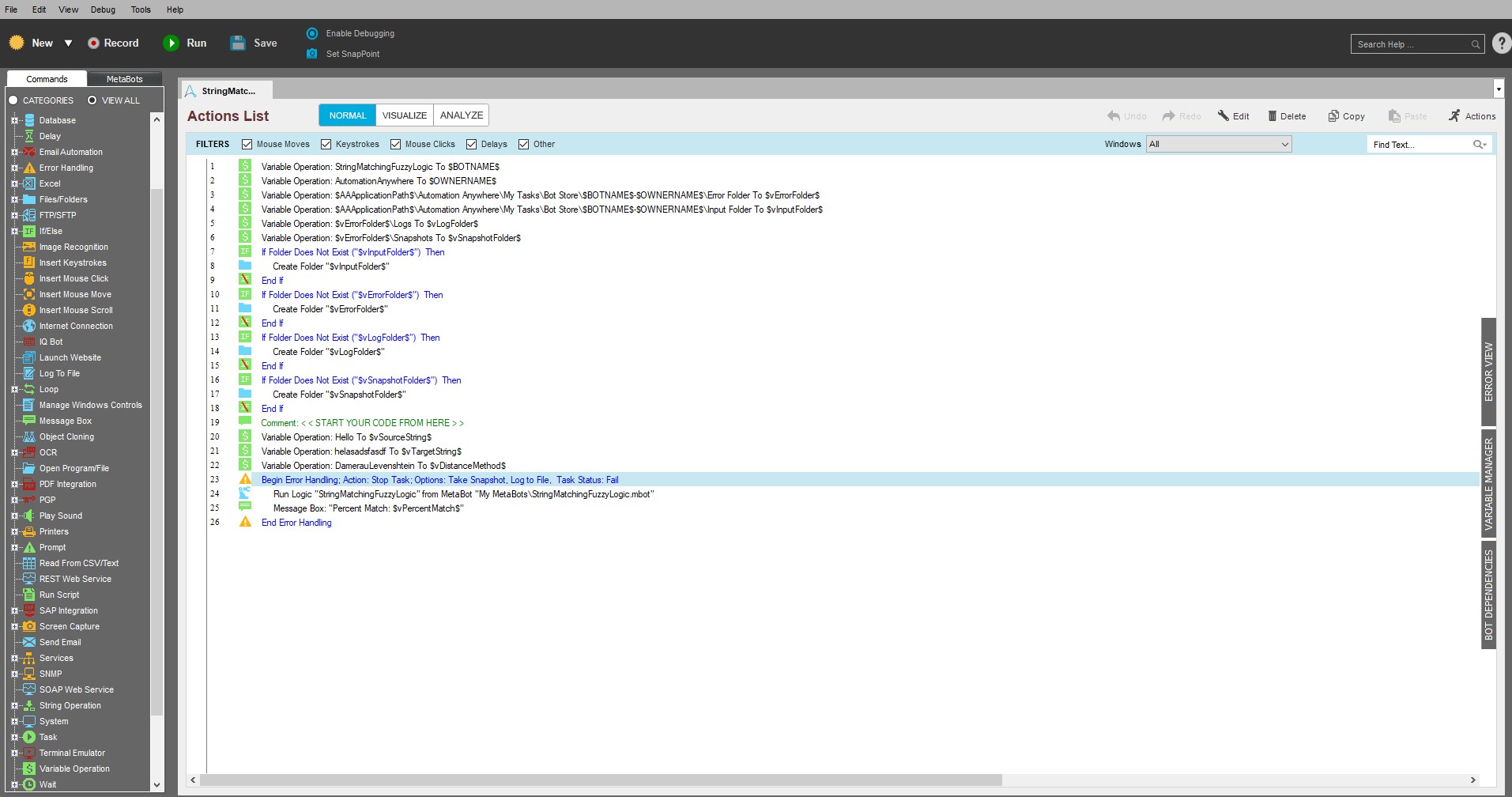Image resolution: width=1512 pixels, height=797 pixels.
Task: Open the Debug menu
Action: (x=103, y=9)
